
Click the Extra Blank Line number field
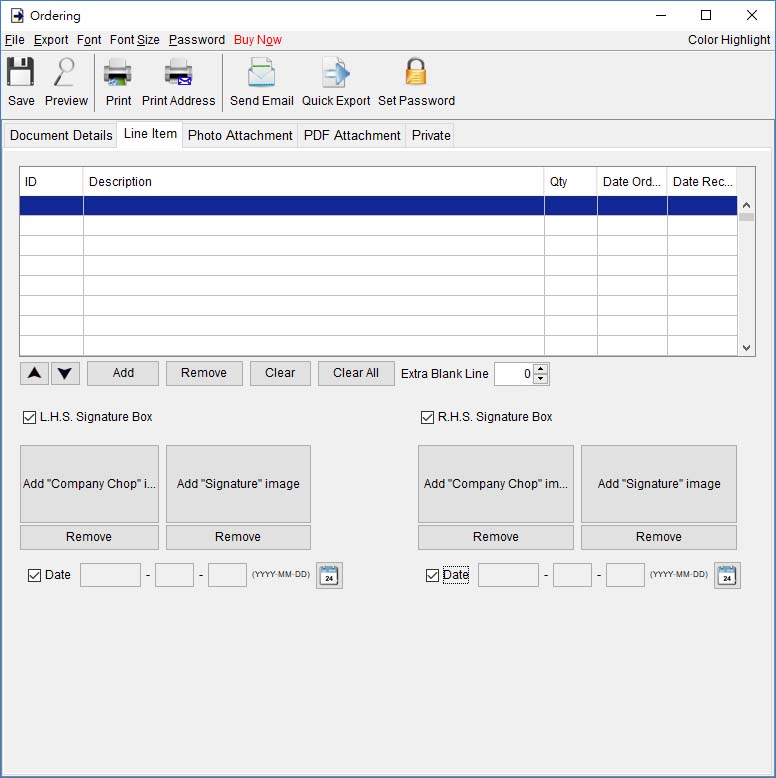pos(514,374)
